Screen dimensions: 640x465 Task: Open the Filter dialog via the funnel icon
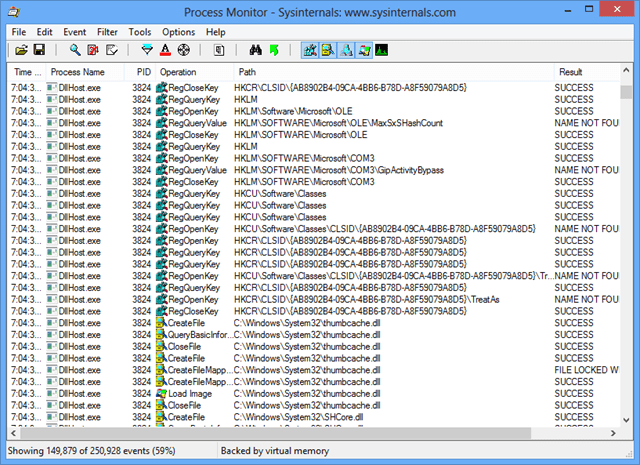coord(148,50)
